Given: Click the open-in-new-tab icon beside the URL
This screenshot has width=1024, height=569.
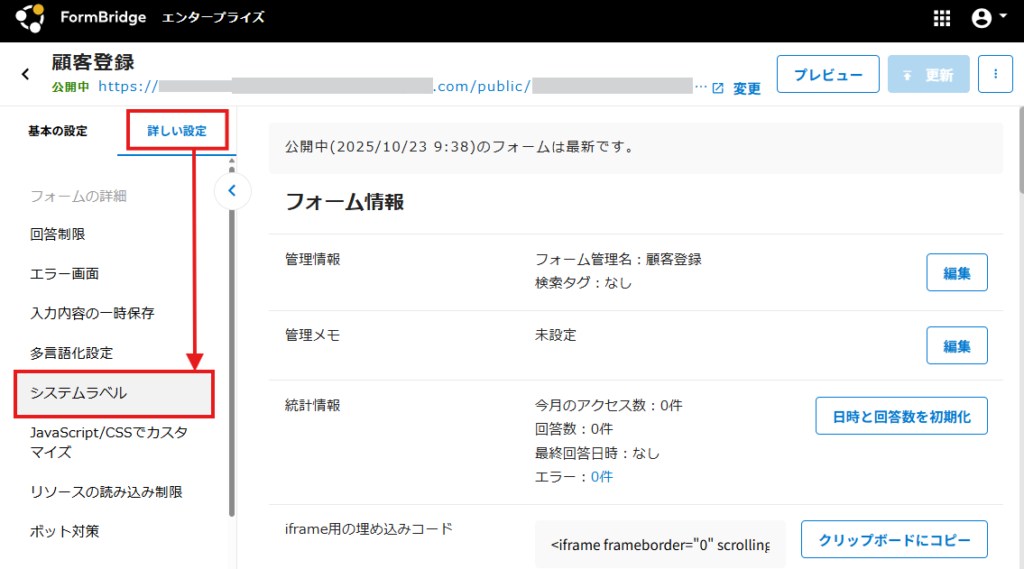Looking at the screenshot, I should pyautogui.click(x=718, y=88).
